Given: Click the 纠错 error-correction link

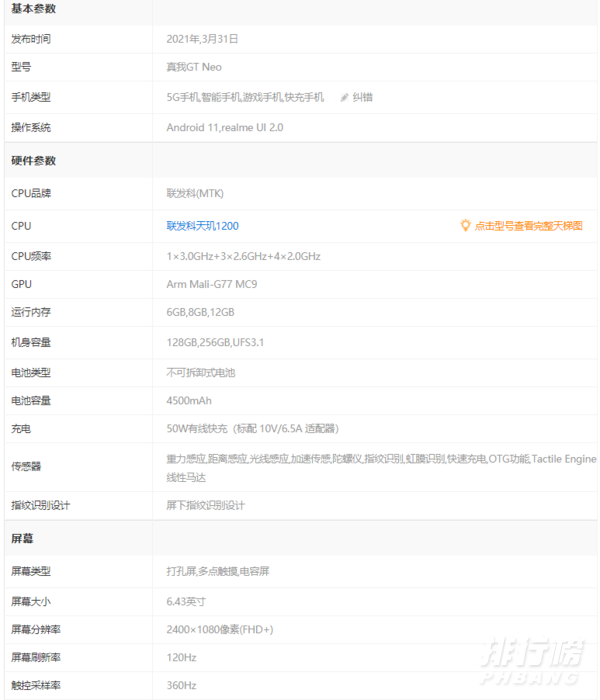Looking at the screenshot, I should [x=362, y=97].
